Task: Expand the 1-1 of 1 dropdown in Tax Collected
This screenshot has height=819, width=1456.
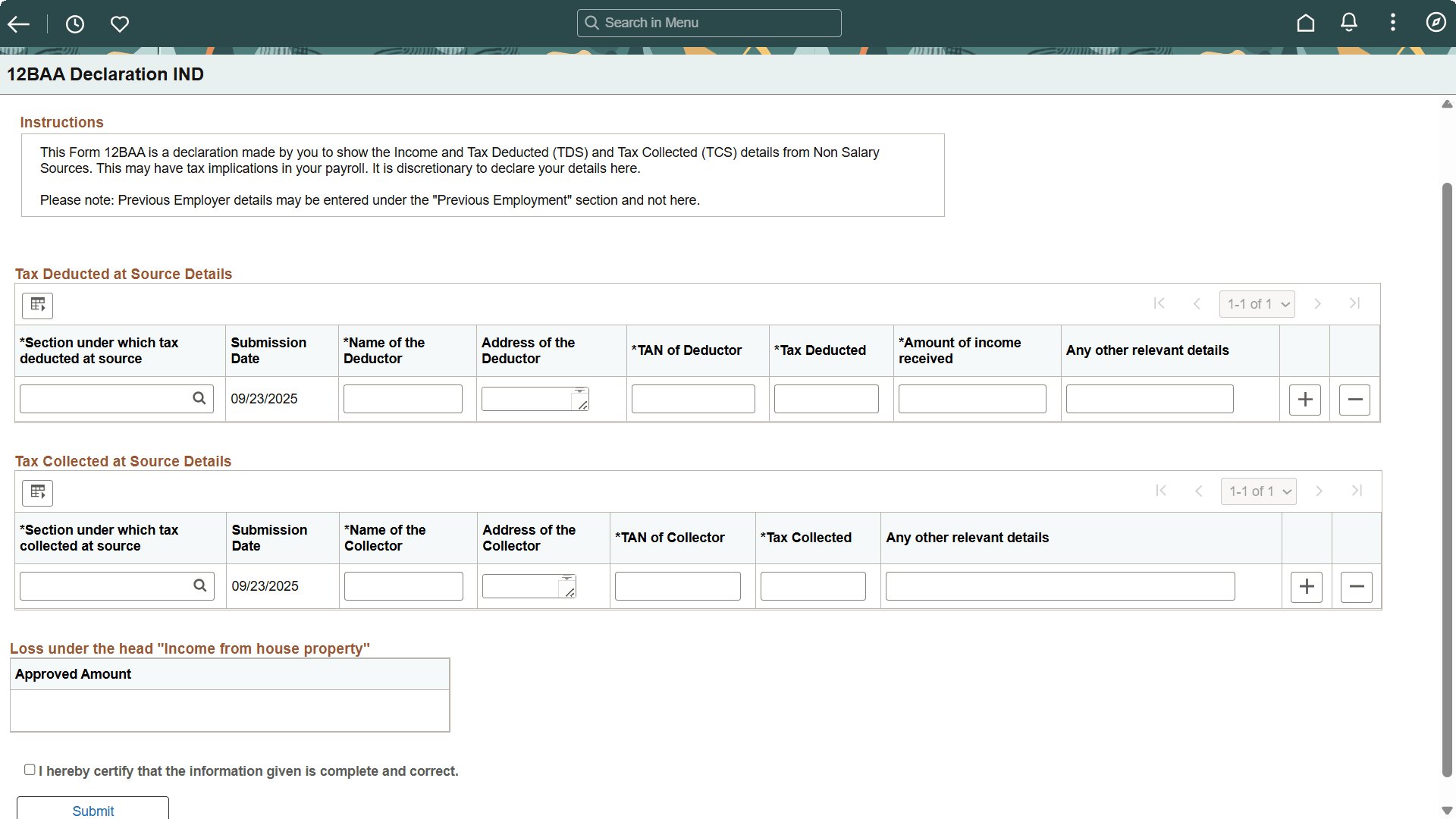Action: pyautogui.click(x=1259, y=491)
